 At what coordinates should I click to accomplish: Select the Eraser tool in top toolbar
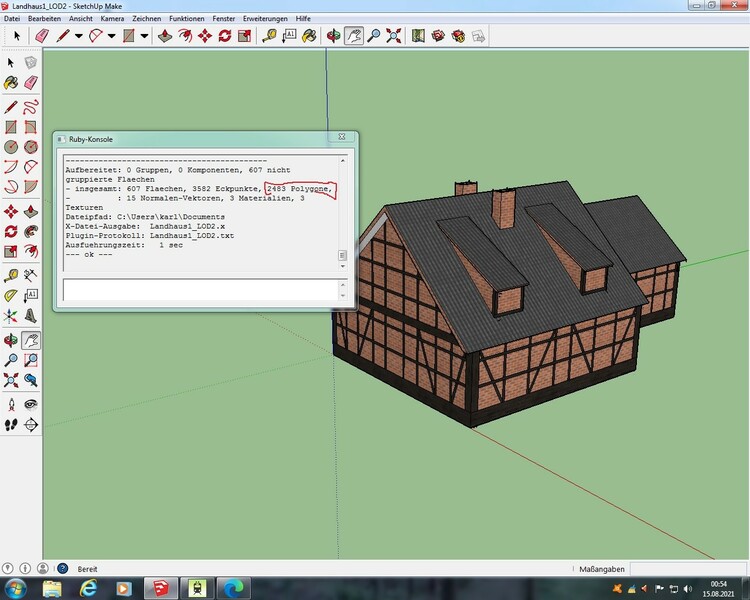pos(41,36)
